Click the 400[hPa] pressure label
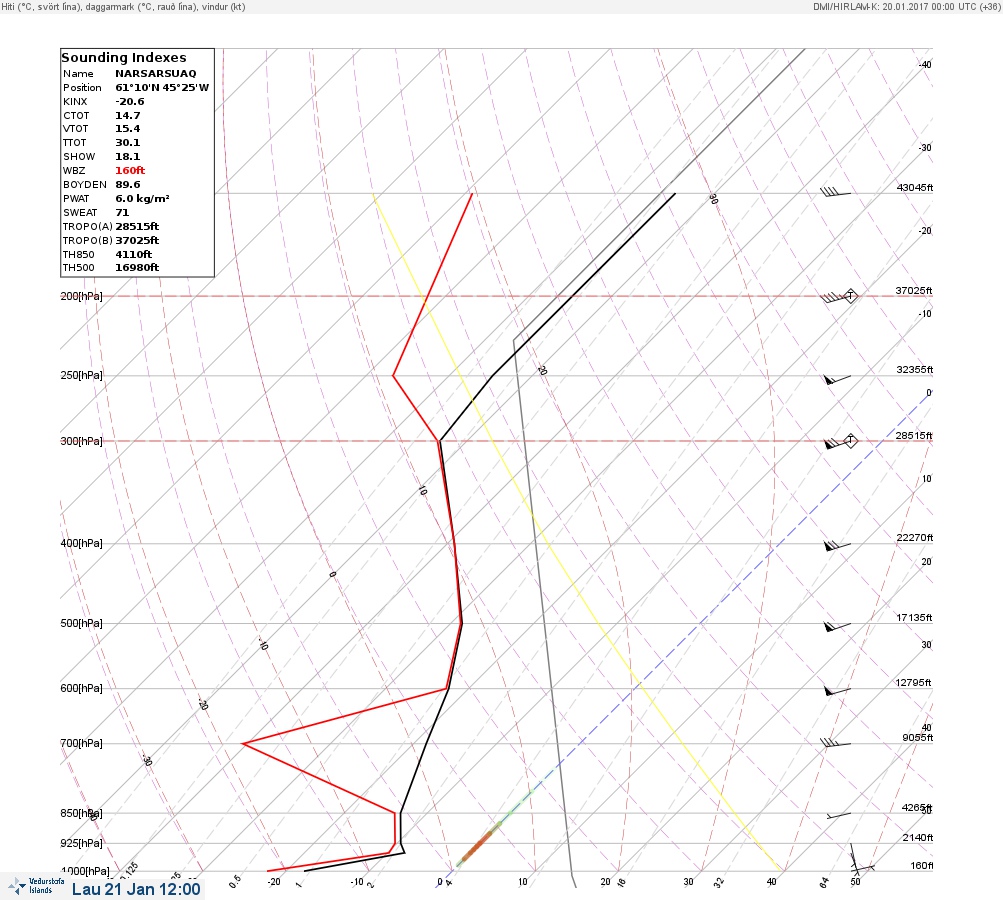The image size is (1003, 900). 81,544
